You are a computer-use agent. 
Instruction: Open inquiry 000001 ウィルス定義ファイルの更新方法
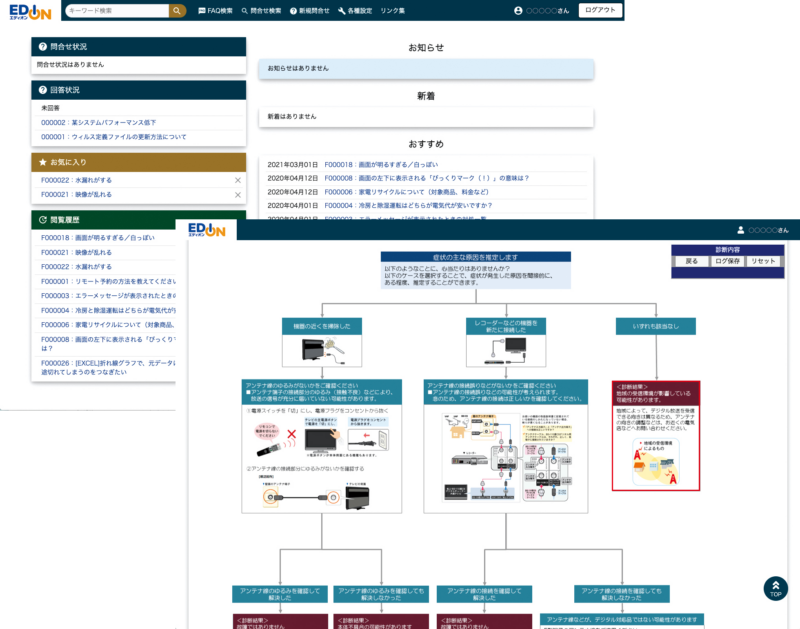pyautogui.click(x=113, y=137)
